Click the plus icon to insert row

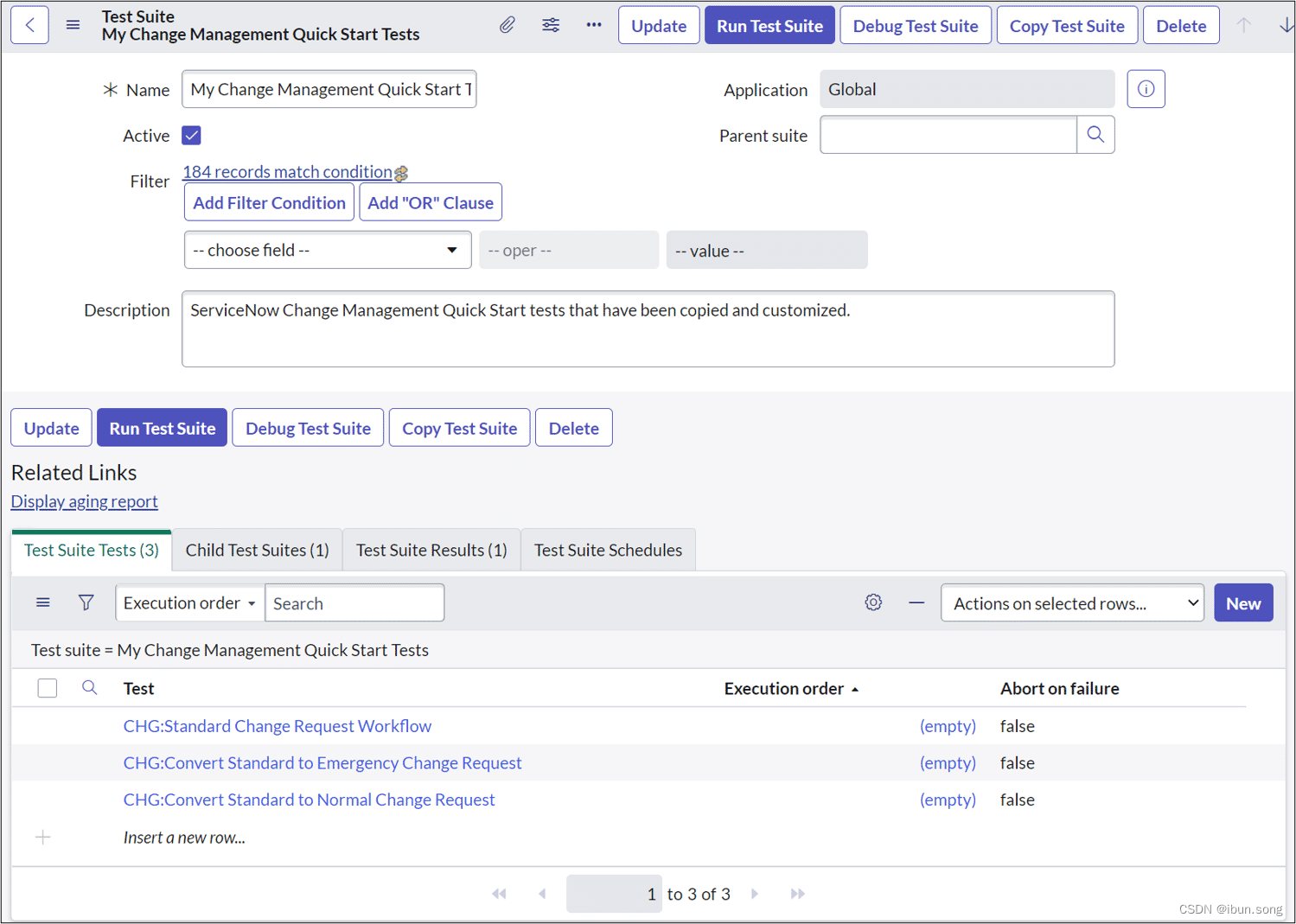pyautogui.click(x=43, y=837)
